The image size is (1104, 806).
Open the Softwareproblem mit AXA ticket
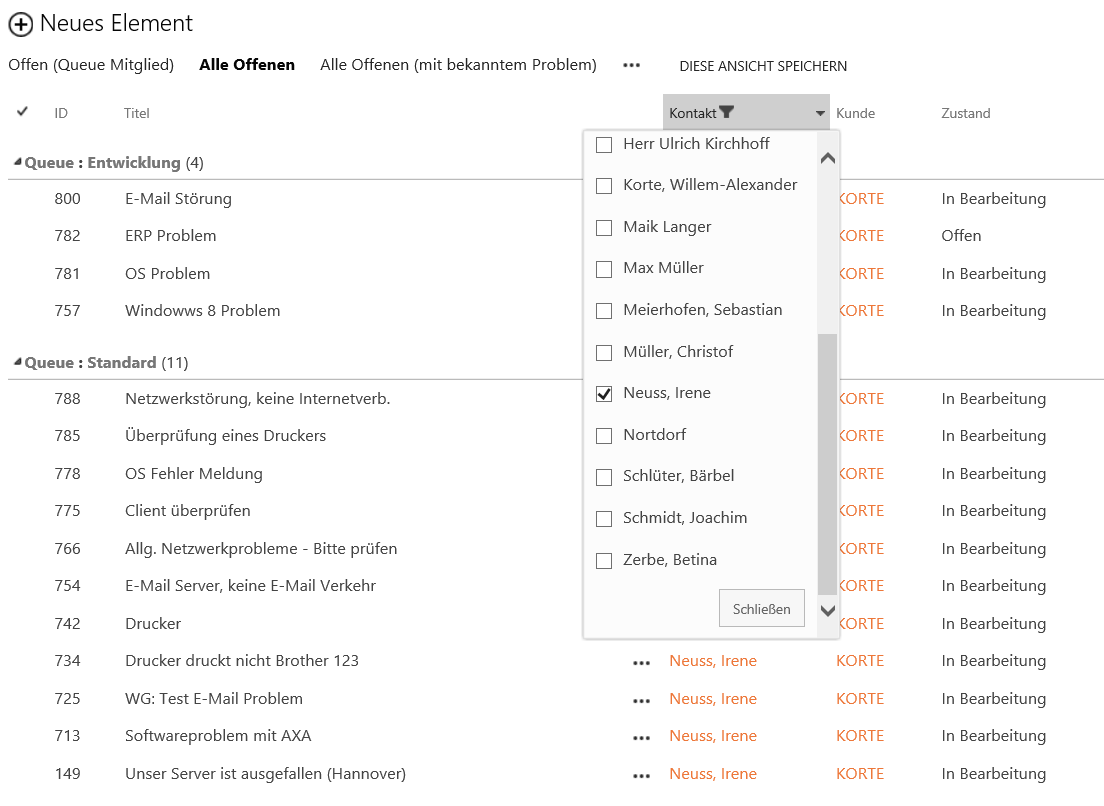(x=218, y=736)
